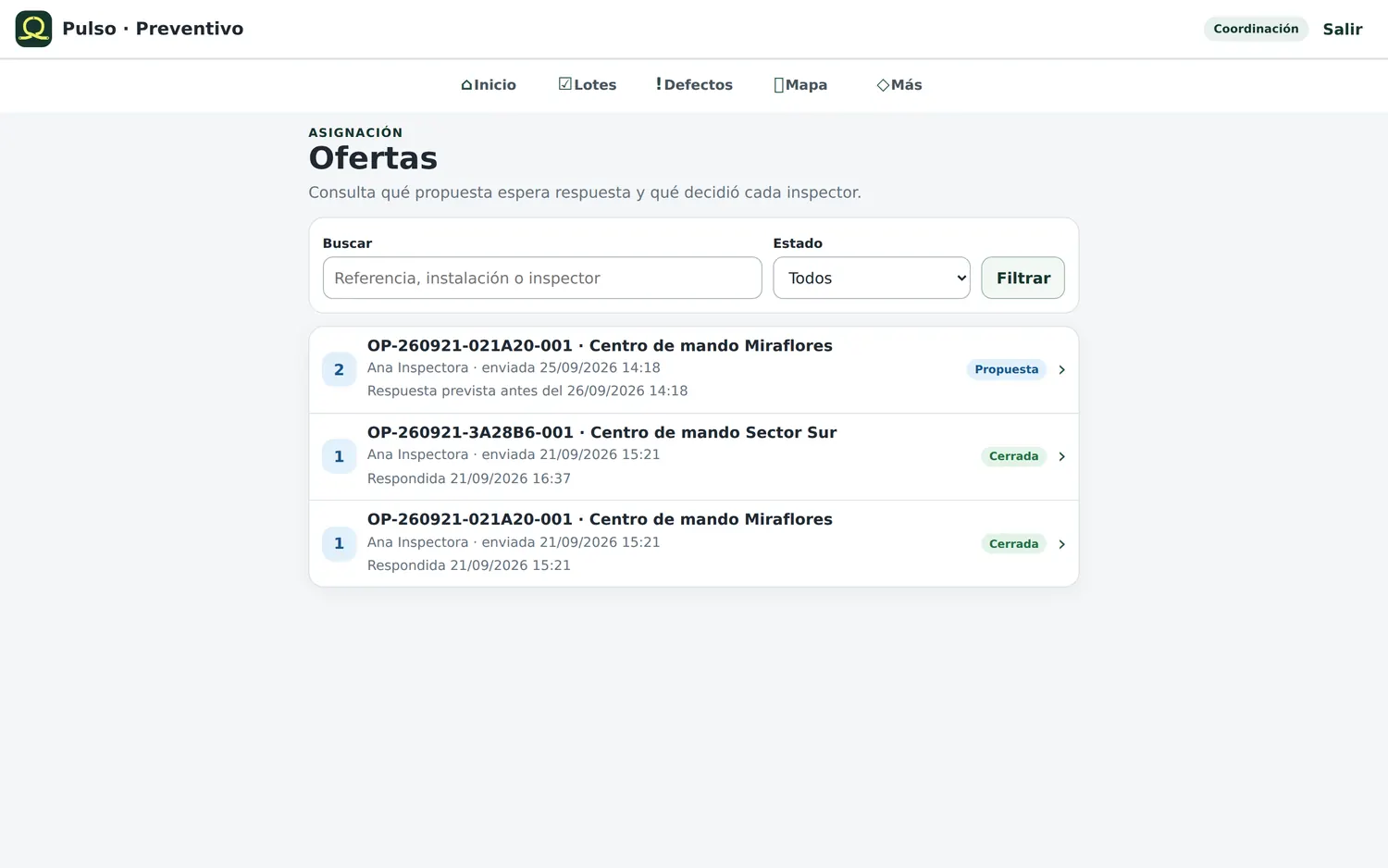The width and height of the screenshot is (1388, 868).
Task: Open the Inicio home tab
Action: pyautogui.click(x=489, y=85)
